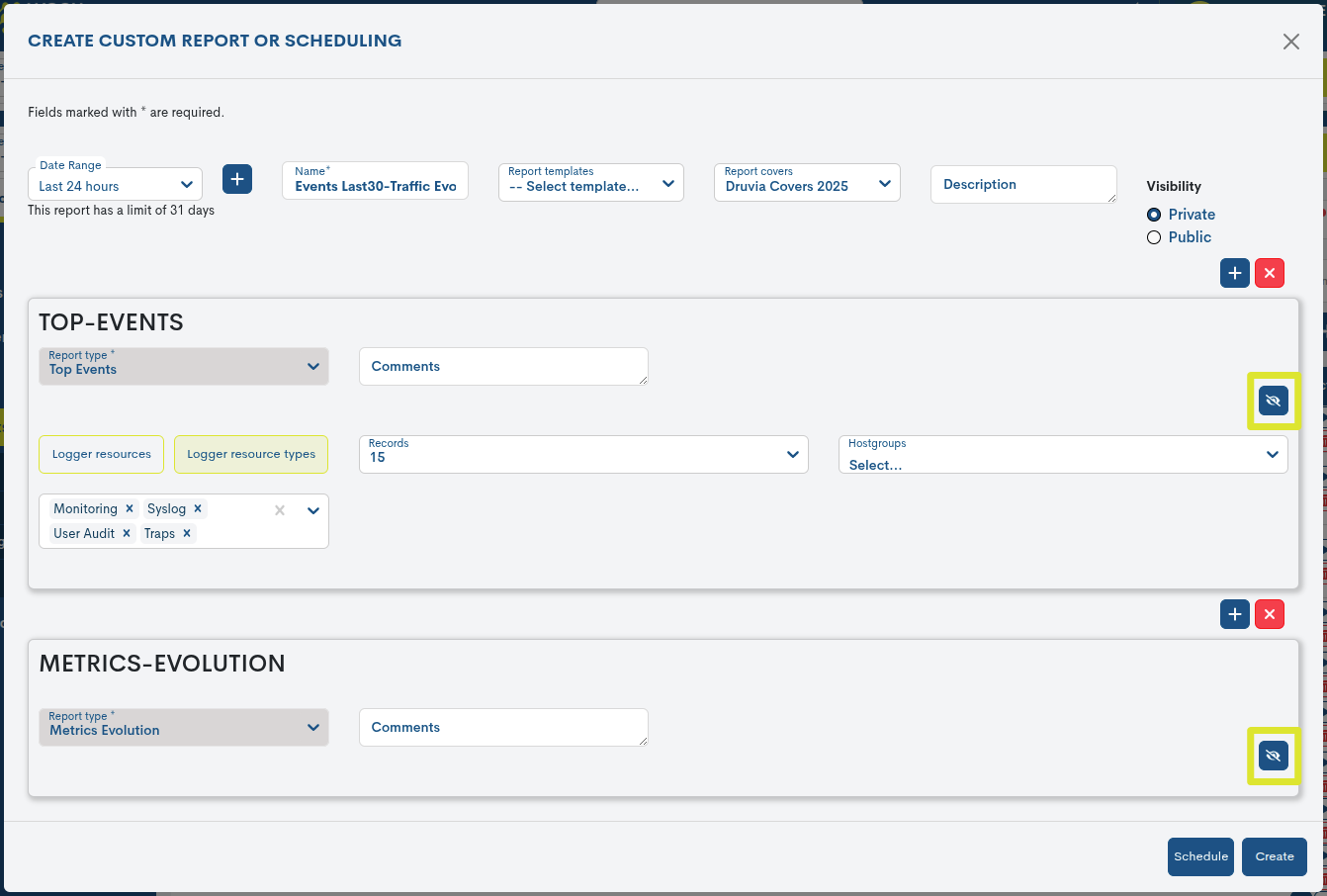Image resolution: width=1327 pixels, height=896 pixels.
Task: Toggle visibility of the Top-Events section
Action: (1273, 401)
